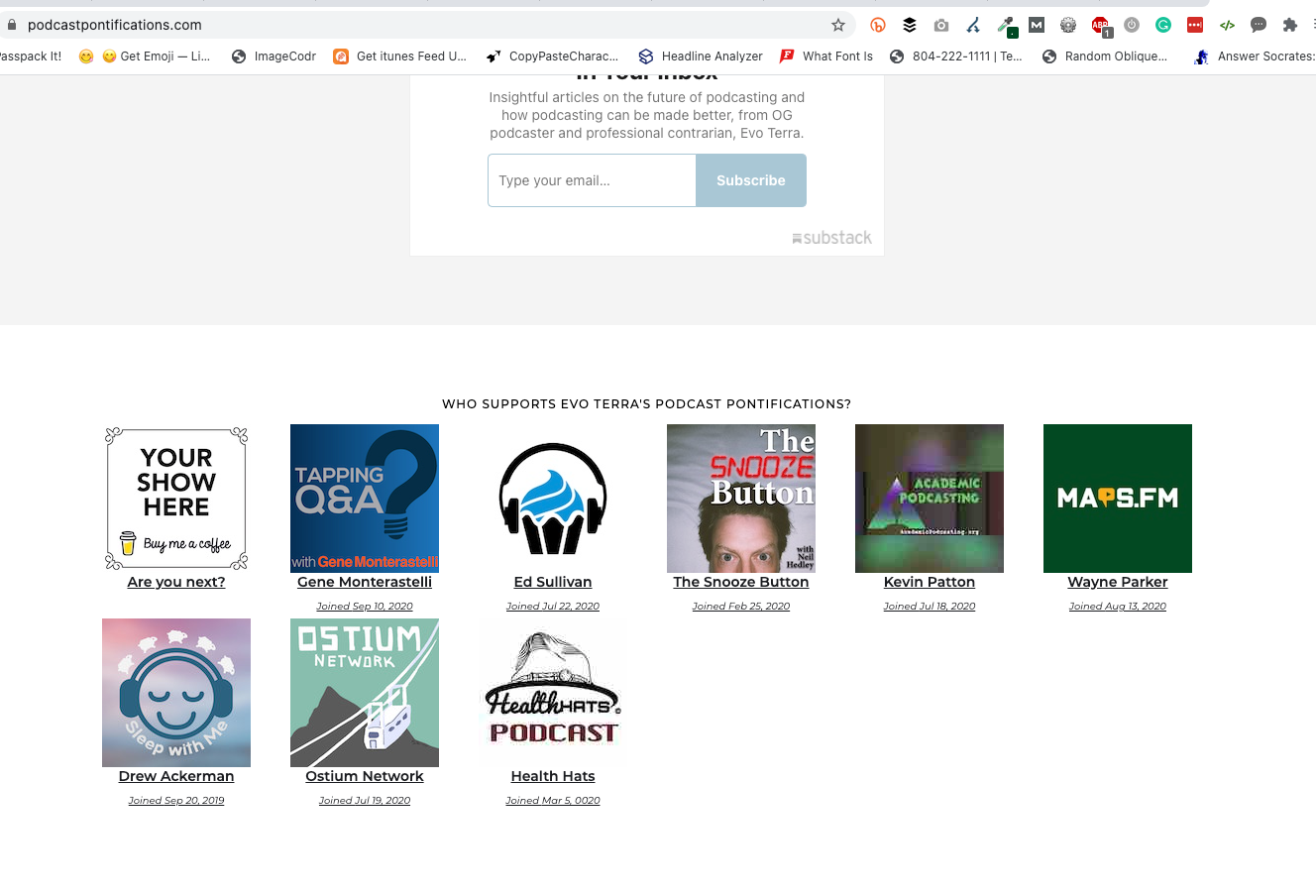Click the address bar URL
The width and height of the screenshot is (1316, 896).
tap(115, 25)
